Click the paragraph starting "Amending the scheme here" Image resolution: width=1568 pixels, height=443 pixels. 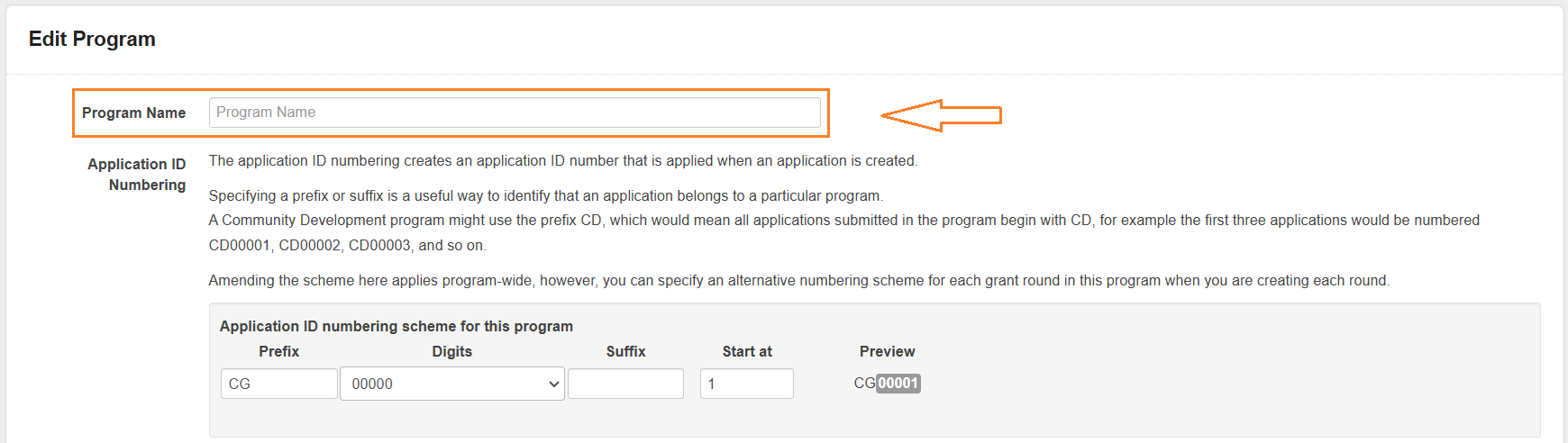[x=798, y=280]
